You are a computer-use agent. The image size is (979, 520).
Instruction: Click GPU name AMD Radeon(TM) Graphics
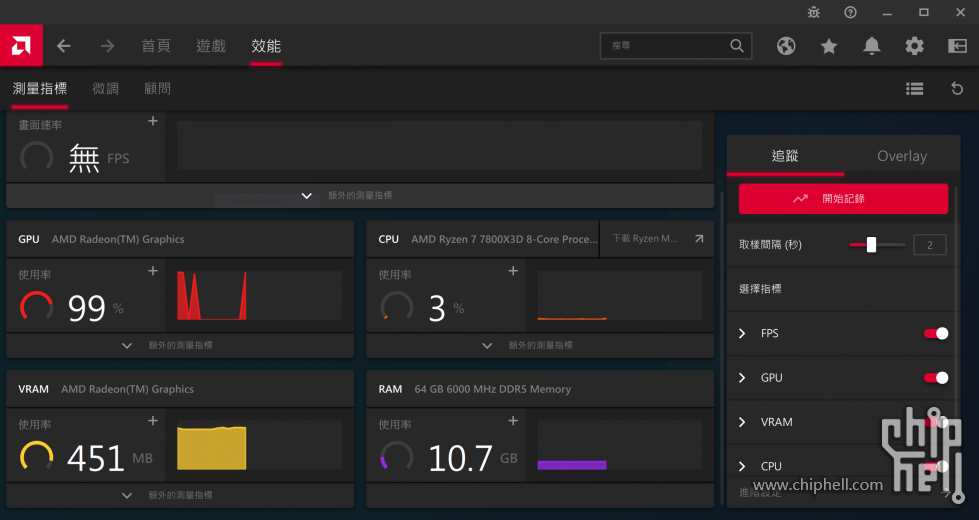click(x=118, y=239)
